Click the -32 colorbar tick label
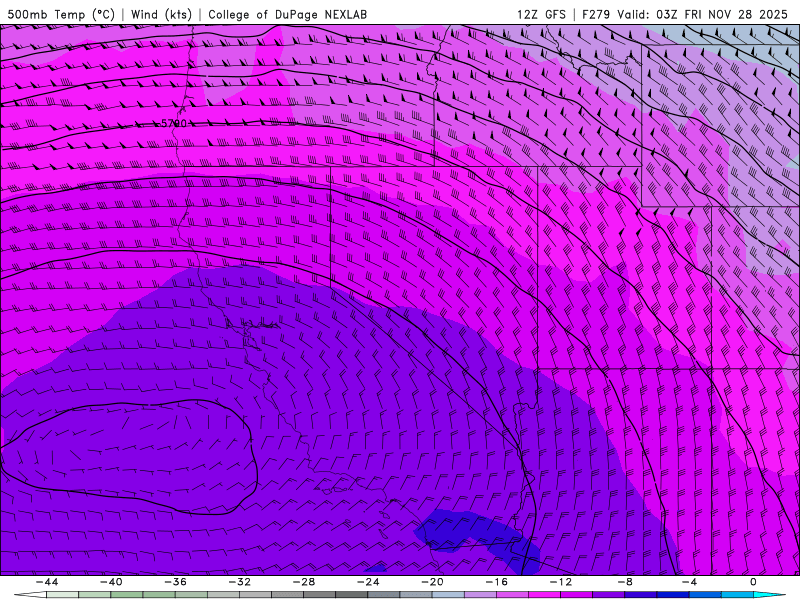The height and width of the screenshot is (600, 800). [x=239, y=582]
